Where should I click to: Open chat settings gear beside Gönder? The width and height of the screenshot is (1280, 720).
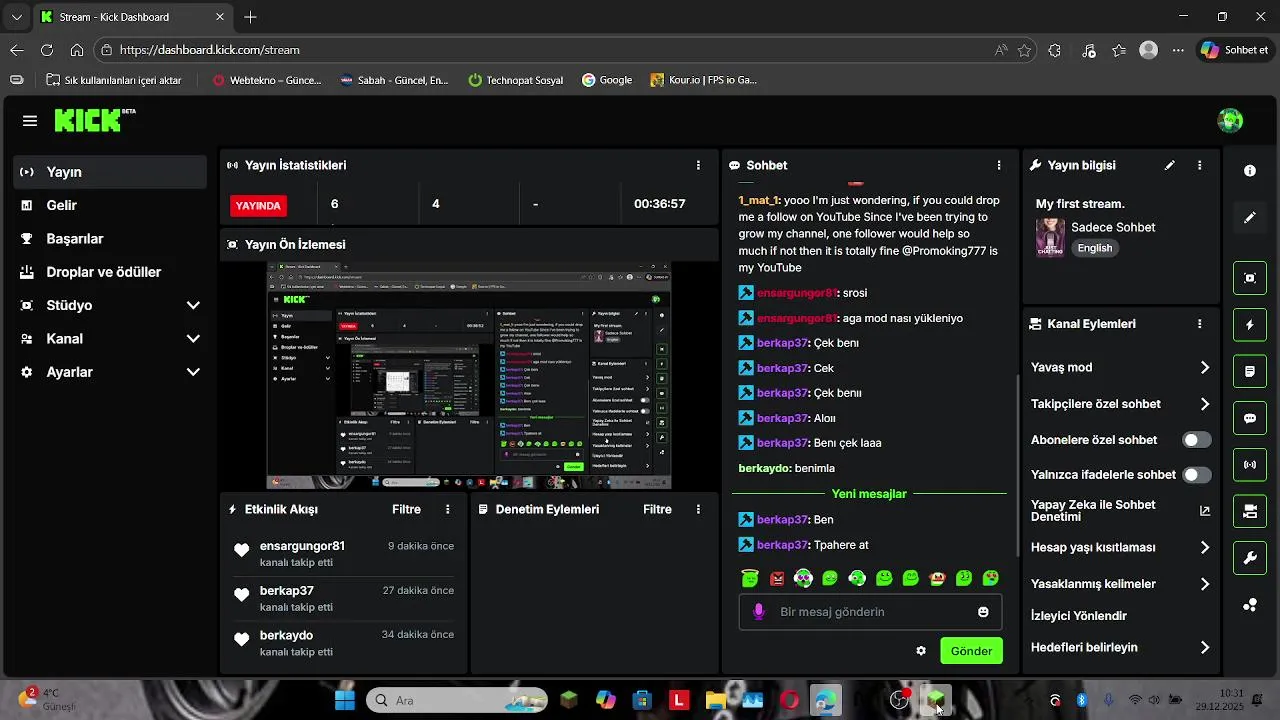point(921,651)
